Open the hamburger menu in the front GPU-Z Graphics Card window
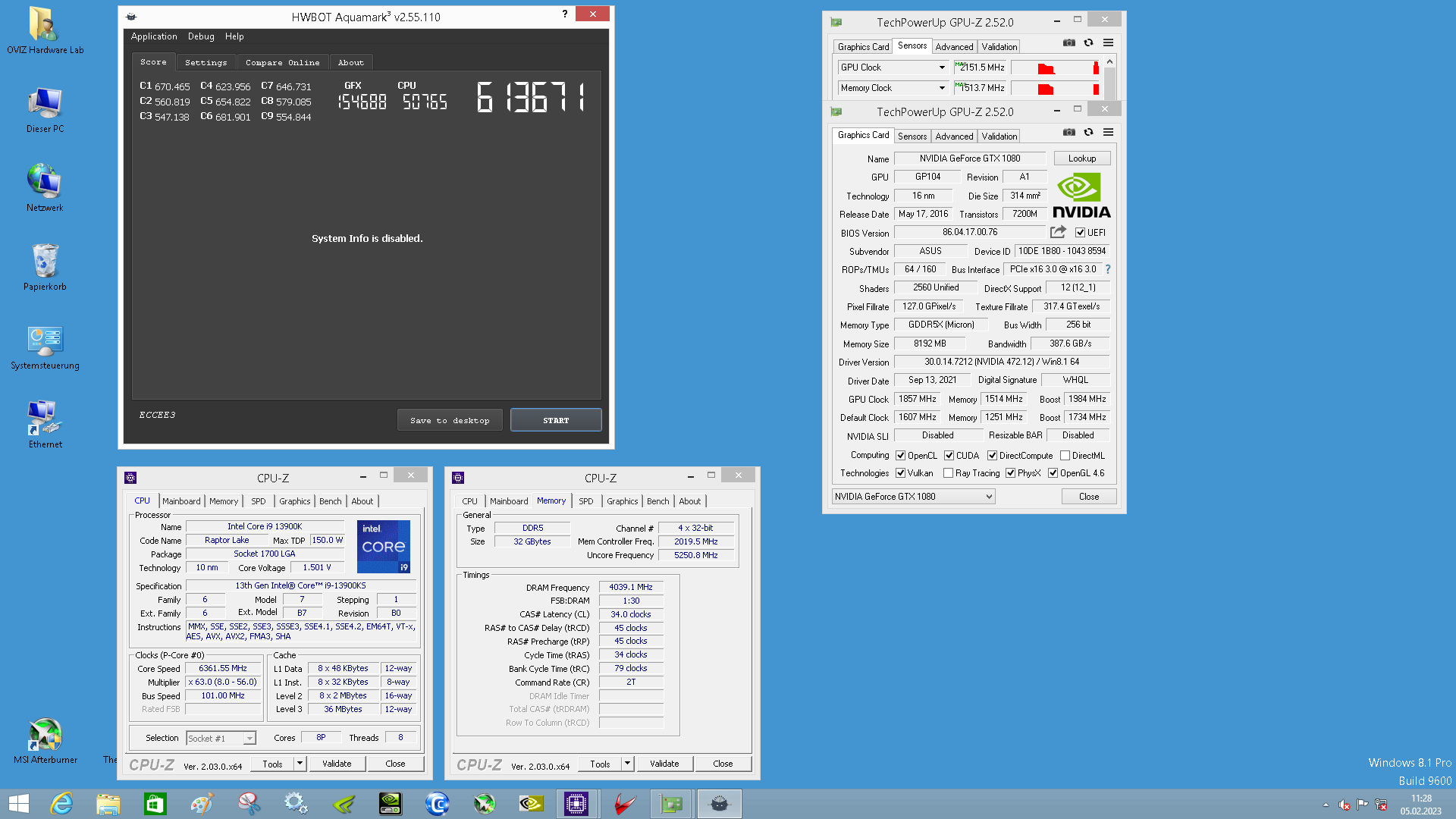 [x=1108, y=132]
